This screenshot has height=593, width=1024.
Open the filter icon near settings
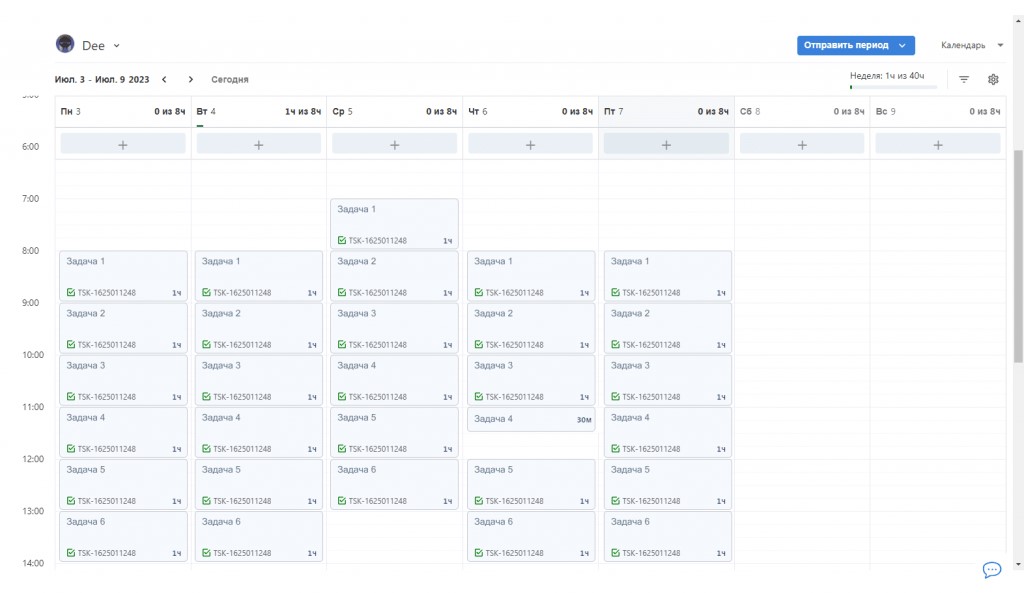click(x=964, y=79)
